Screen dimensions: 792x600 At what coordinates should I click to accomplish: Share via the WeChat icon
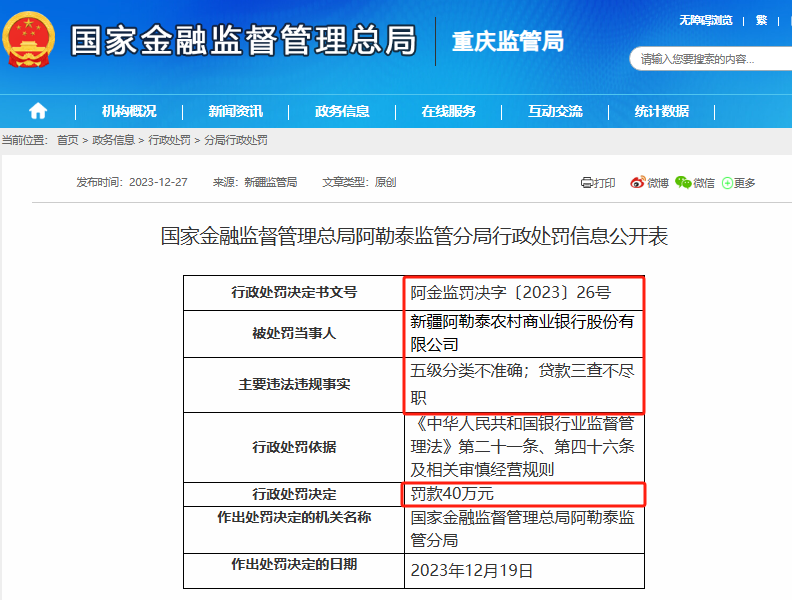click(x=684, y=183)
